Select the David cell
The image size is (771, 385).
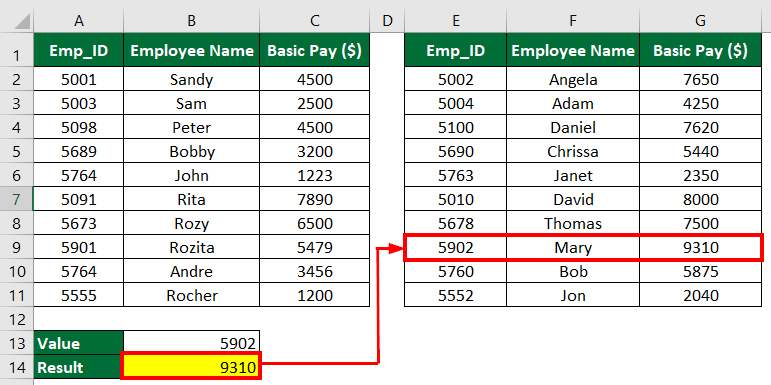pos(573,200)
